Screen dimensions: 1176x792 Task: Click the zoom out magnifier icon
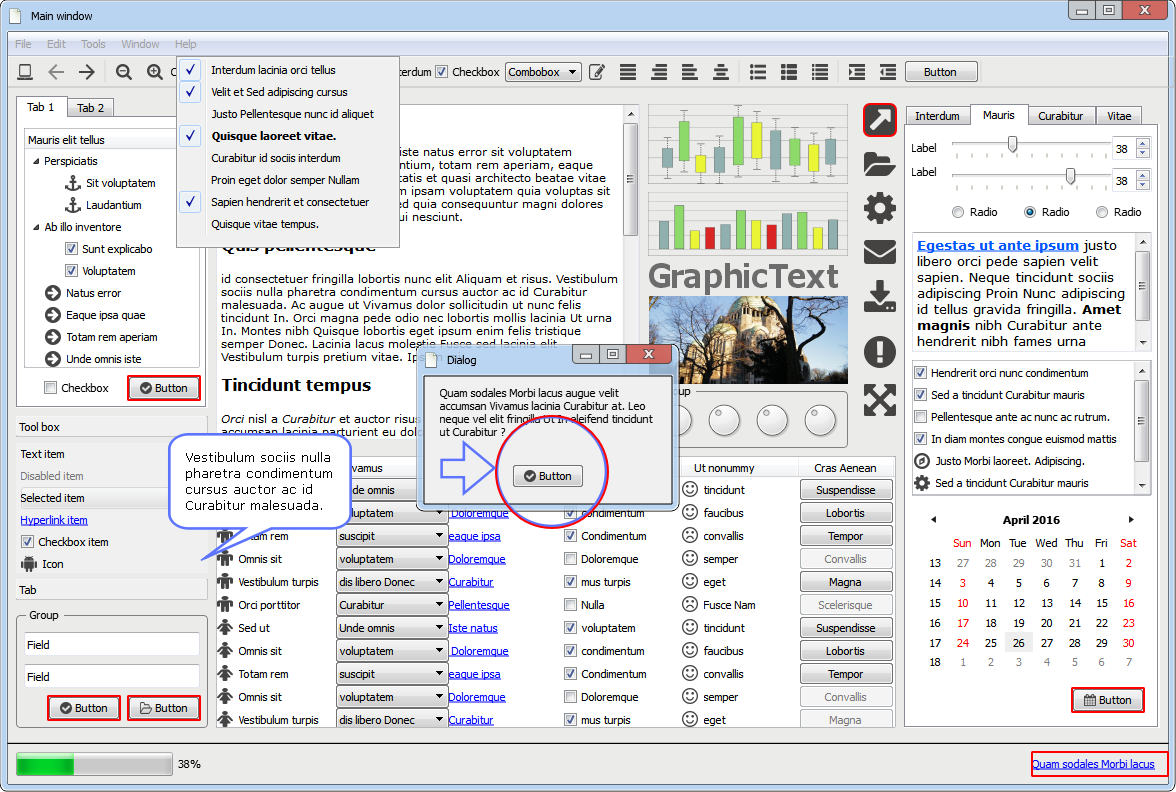pyautogui.click(x=124, y=72)
